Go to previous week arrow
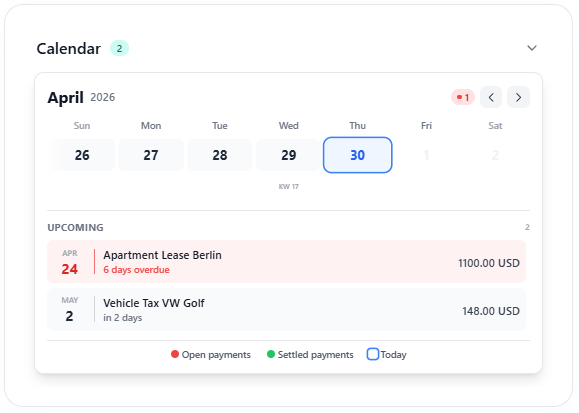 tap(491, 97)
